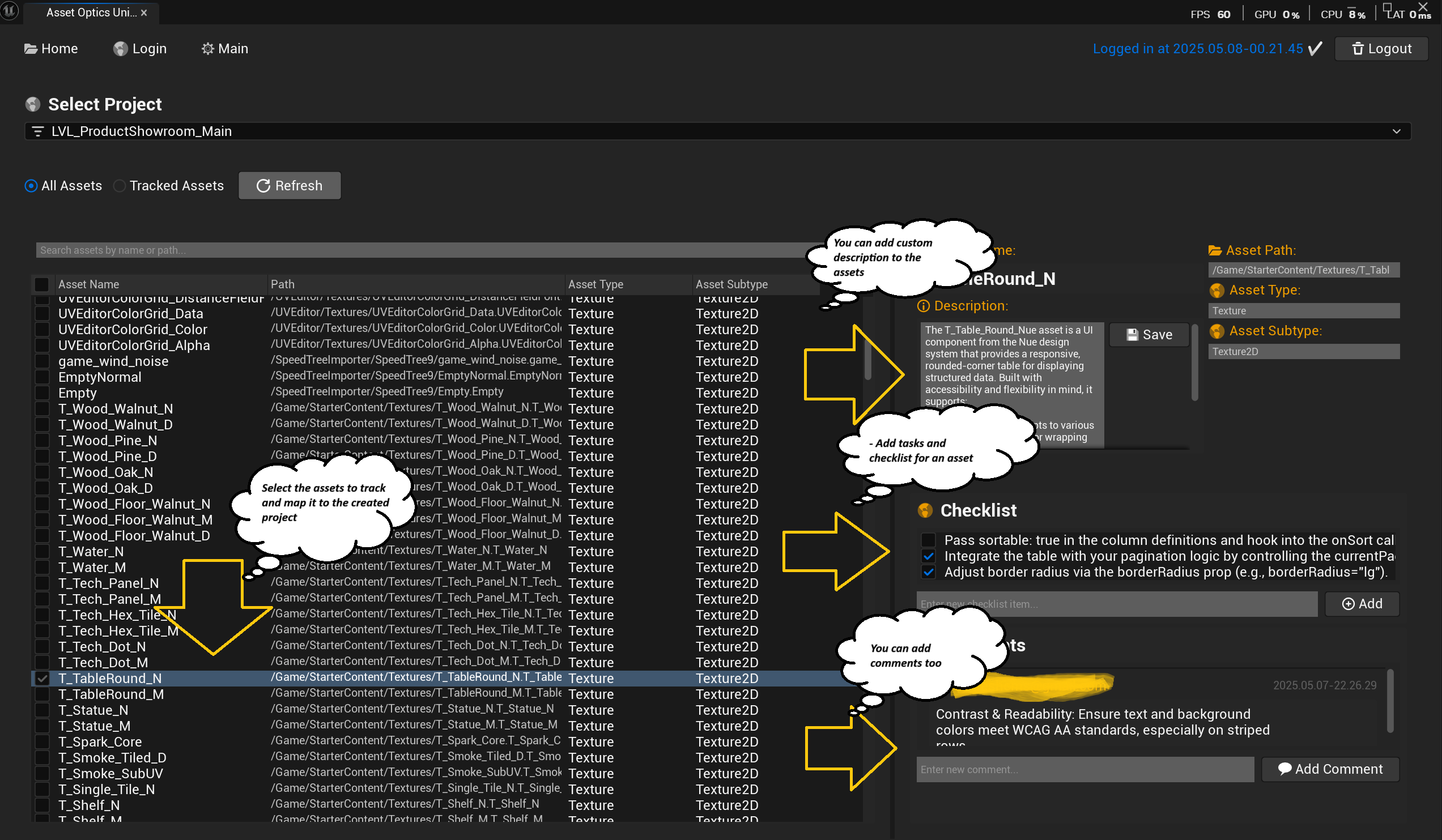
Task: Click the folder icon next to Asset Path
Action: pos(1215,250)
